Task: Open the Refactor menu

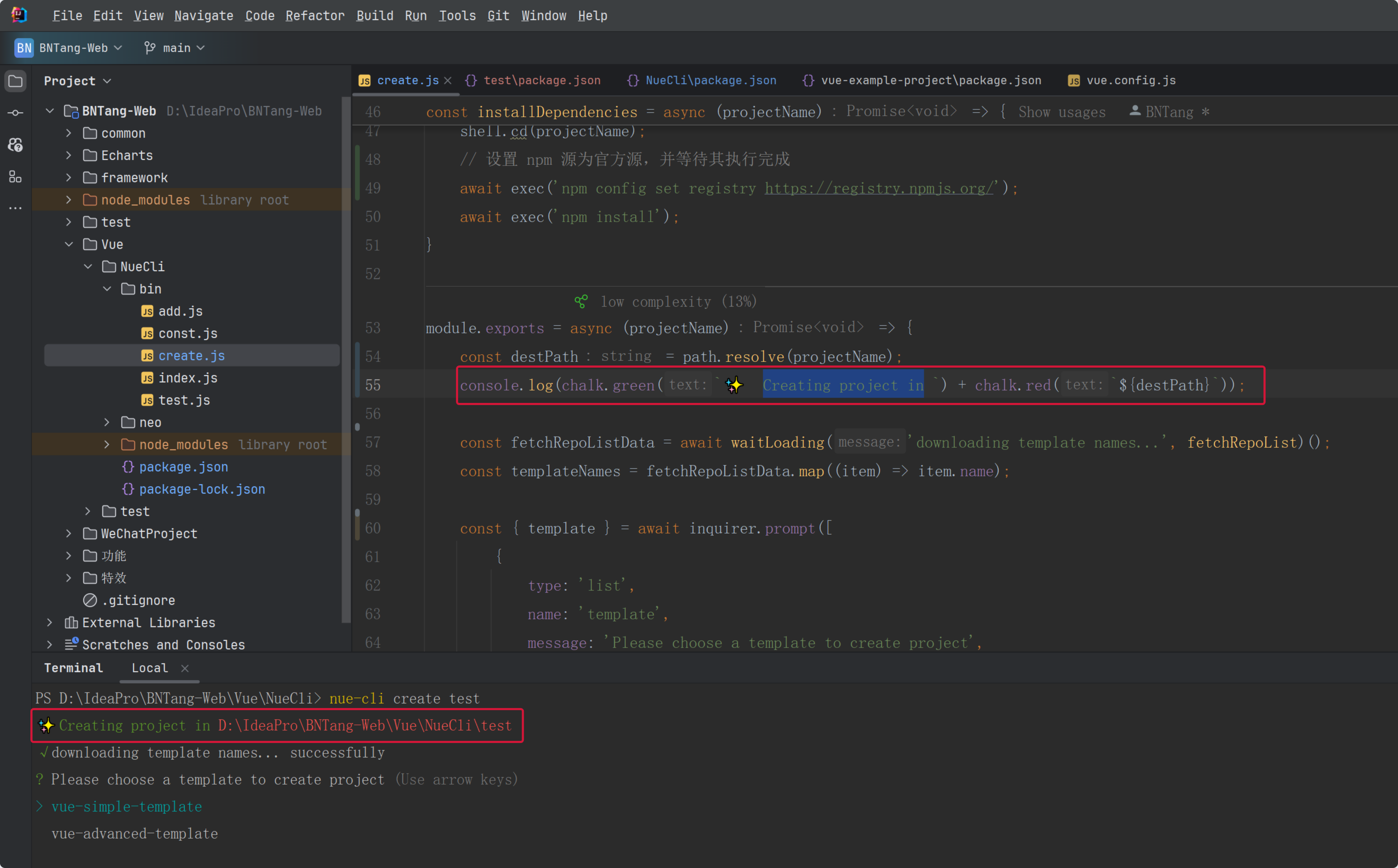Action: pos(315,16)
